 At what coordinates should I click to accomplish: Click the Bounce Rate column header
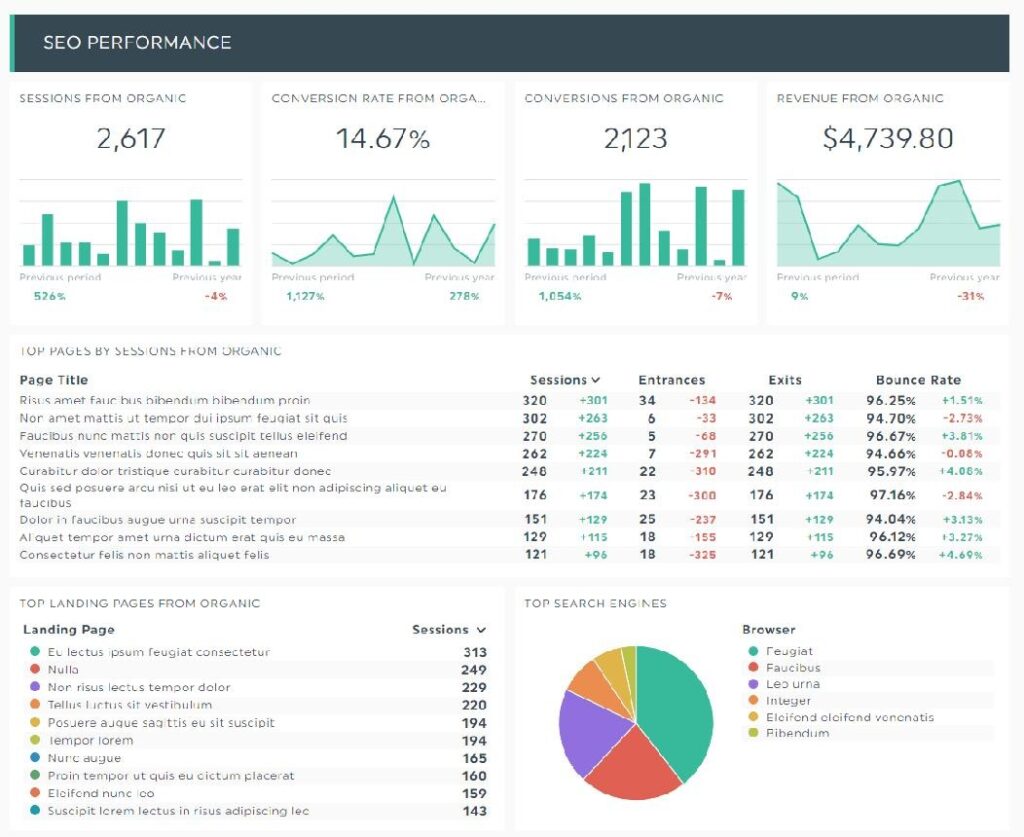[x=917, y=380]
